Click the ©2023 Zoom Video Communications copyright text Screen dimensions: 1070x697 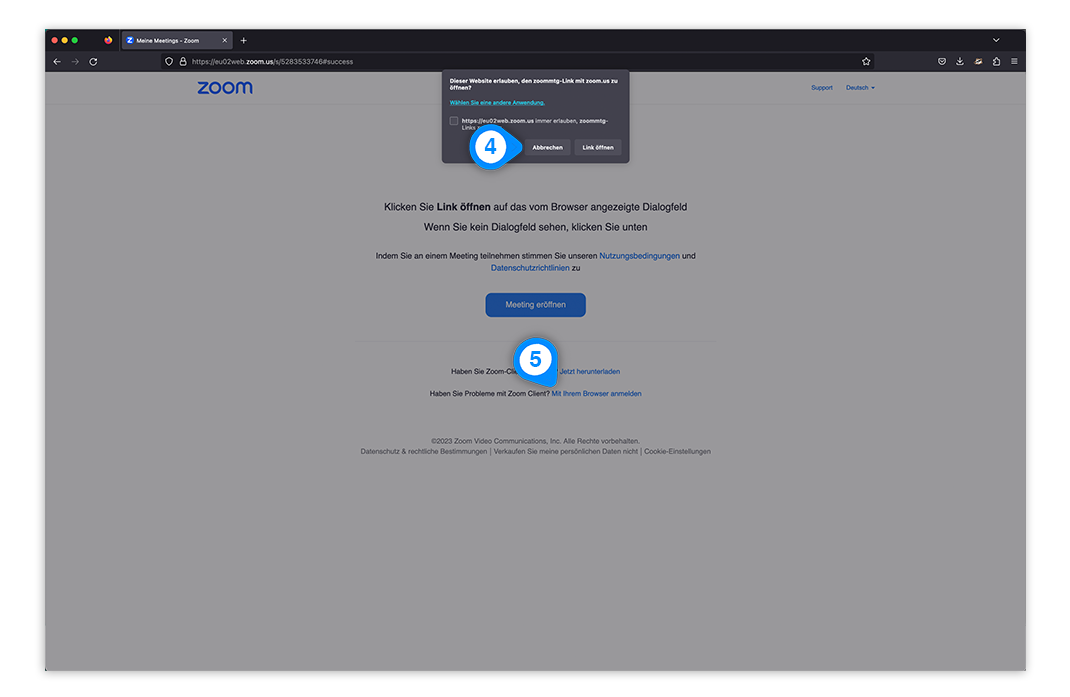click(x=536, y=441)
